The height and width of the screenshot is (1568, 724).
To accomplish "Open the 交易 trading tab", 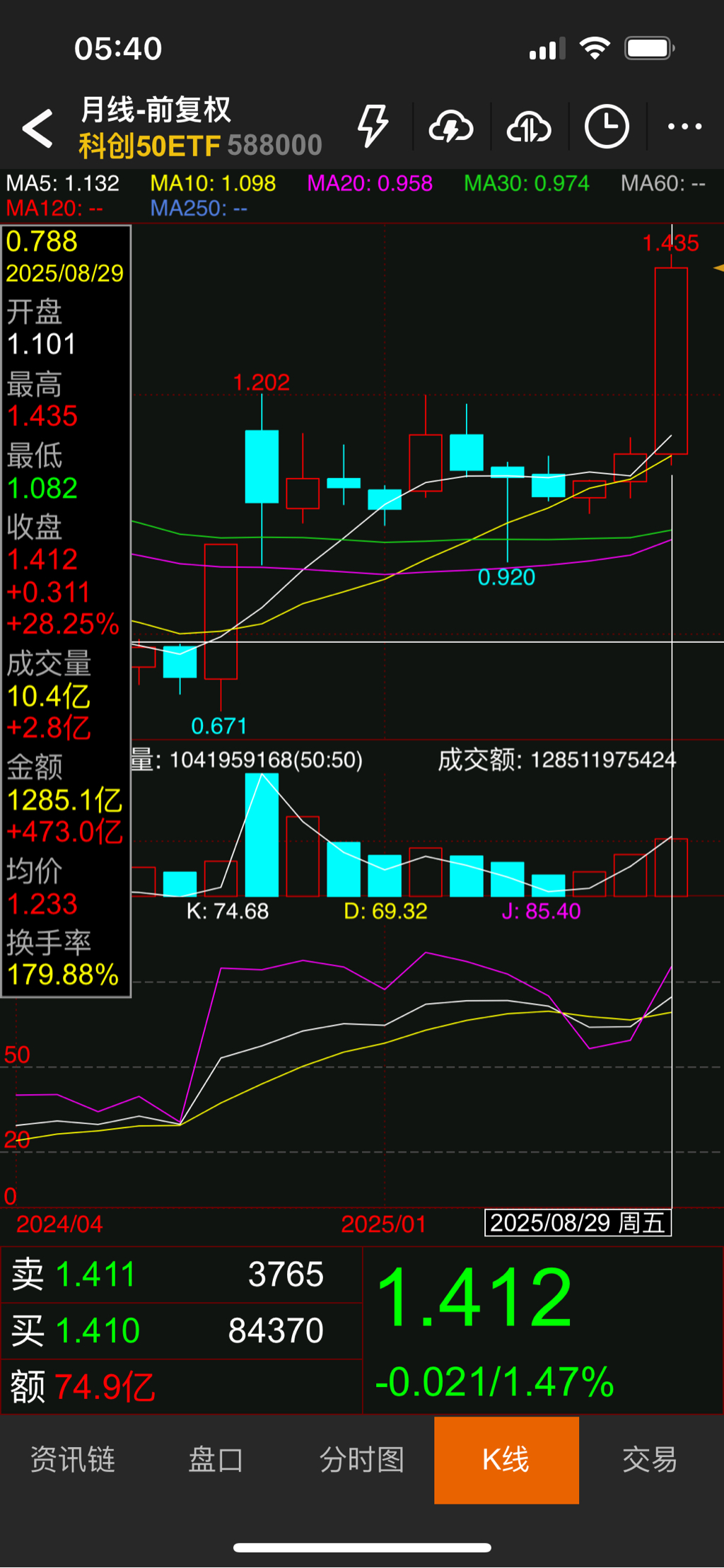I will [650, 1460].
